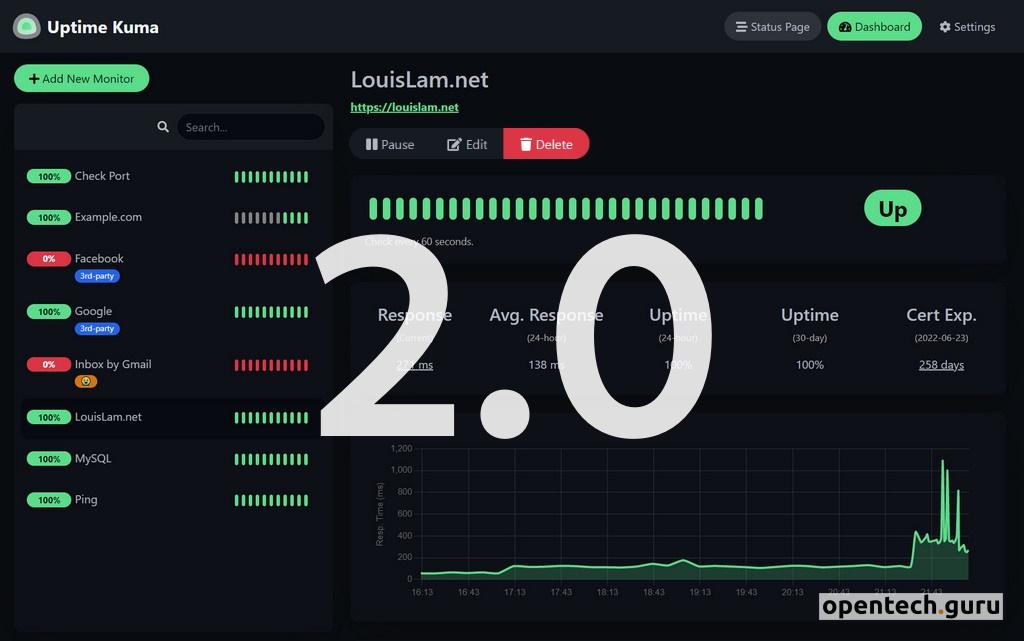This screenshot has height=641, width=1024.
Task: Click the Up status badge
Action: 892,209
